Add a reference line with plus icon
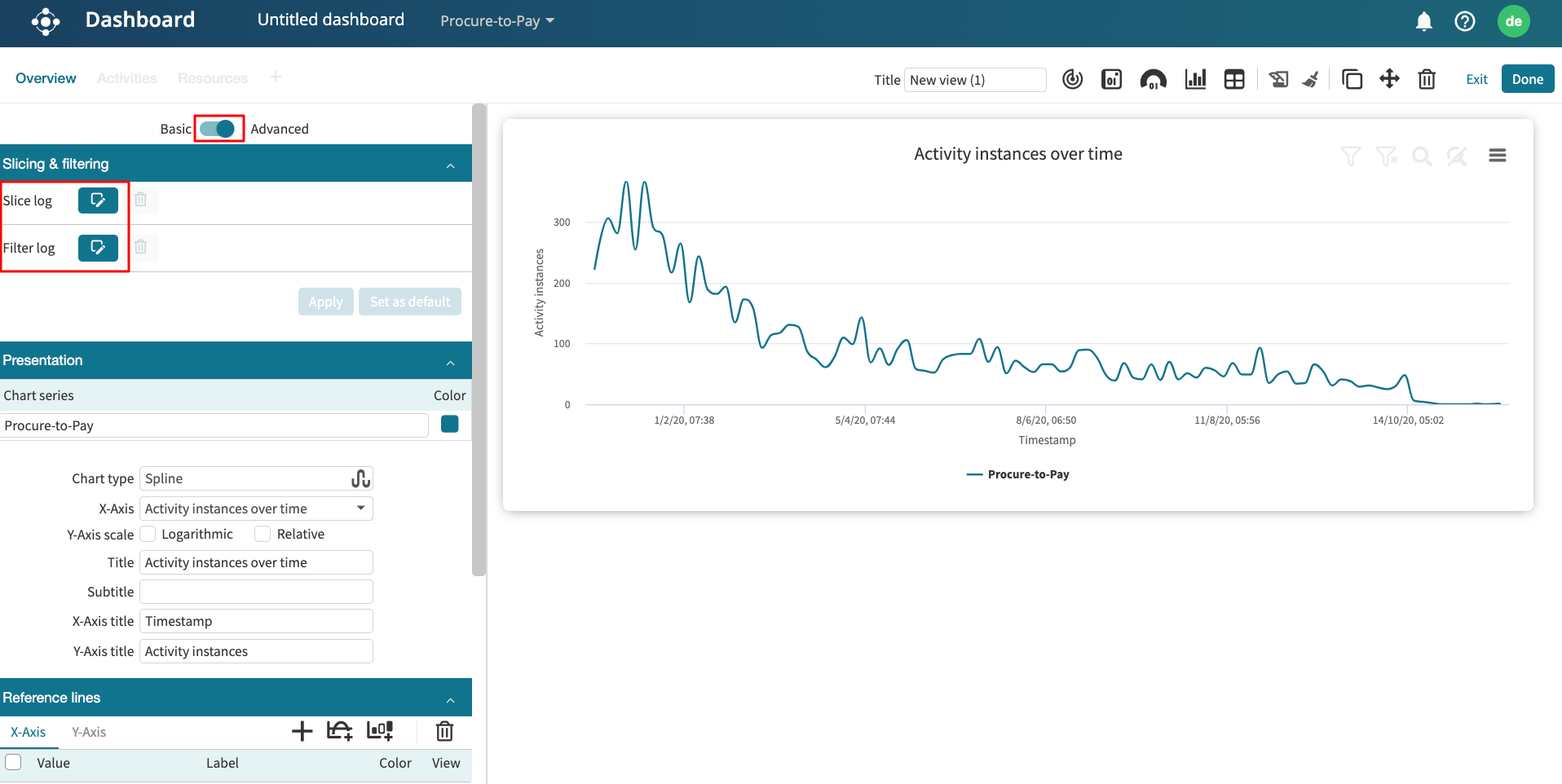This screenshot has height=784, width=1562. (302, 731)
